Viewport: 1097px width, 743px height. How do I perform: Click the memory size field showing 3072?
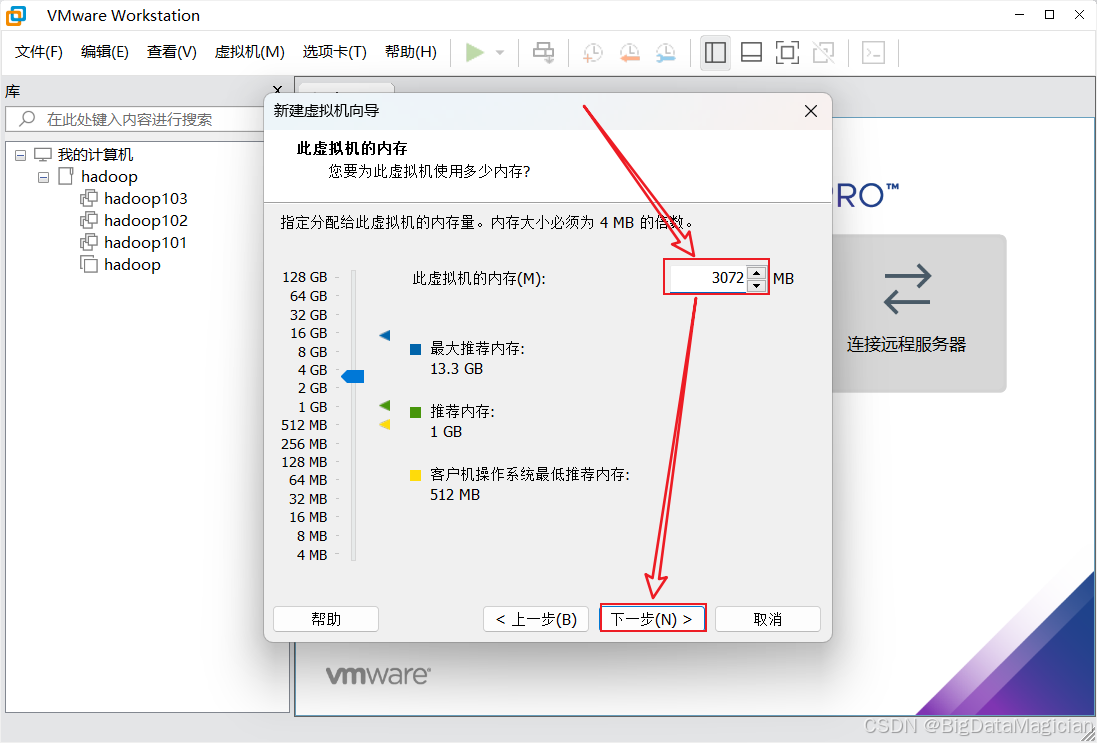click(708, 278)
